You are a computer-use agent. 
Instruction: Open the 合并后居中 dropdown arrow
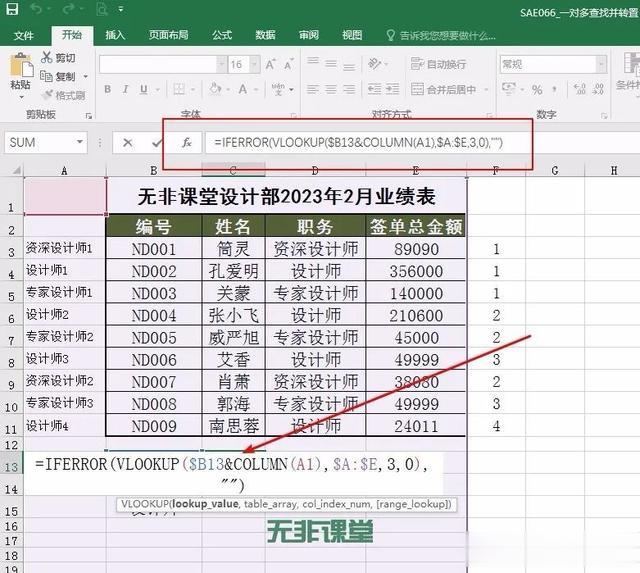coord(486,89)
